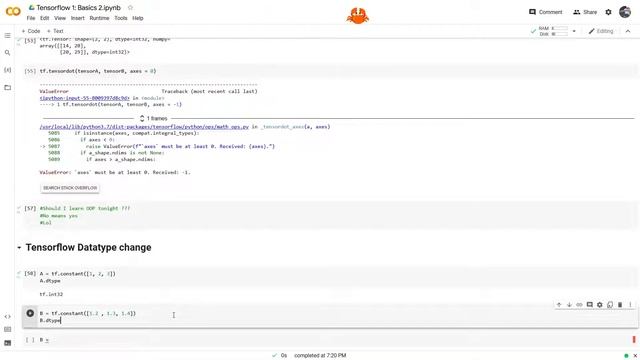Open the terminal icon at bottom left

(x=7, y=343)
